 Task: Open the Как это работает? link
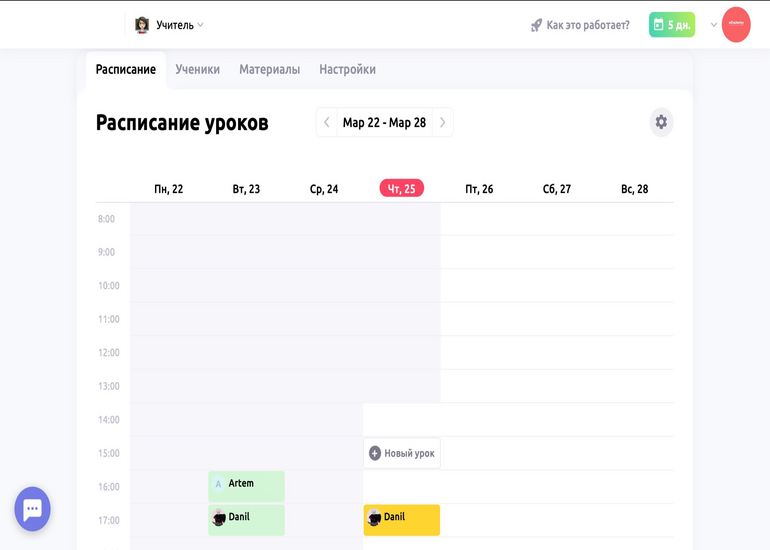coord(588,25)
